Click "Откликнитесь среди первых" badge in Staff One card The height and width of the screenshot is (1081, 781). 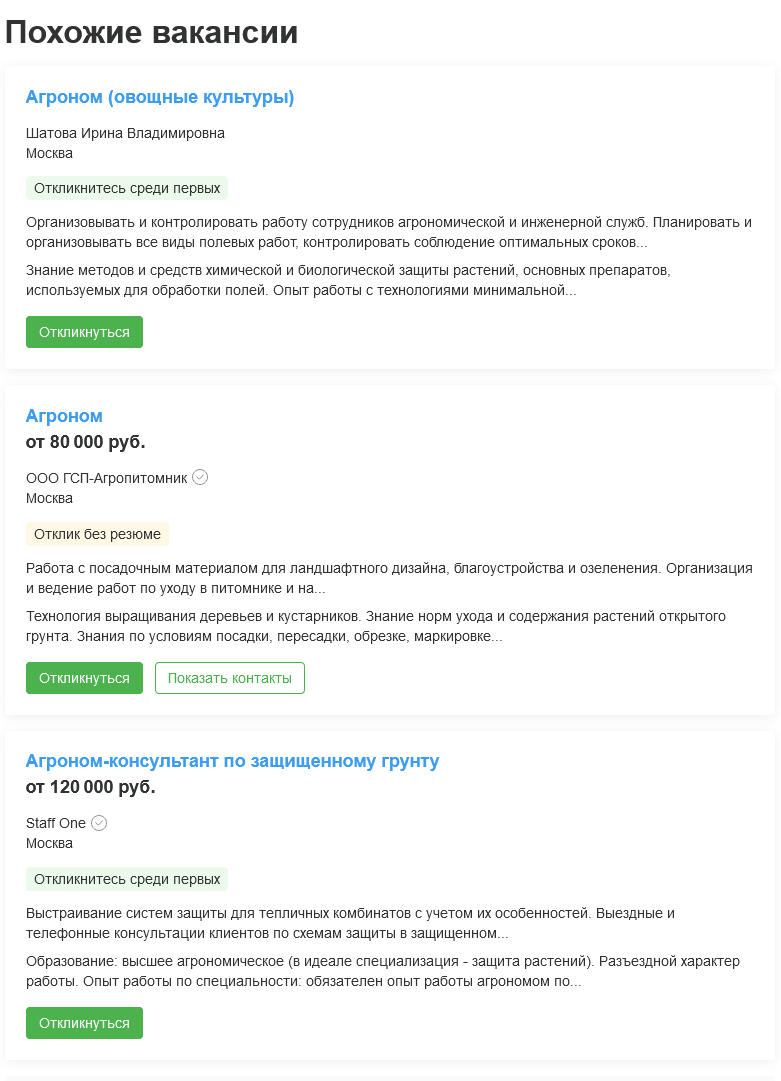tap(127, 879)
